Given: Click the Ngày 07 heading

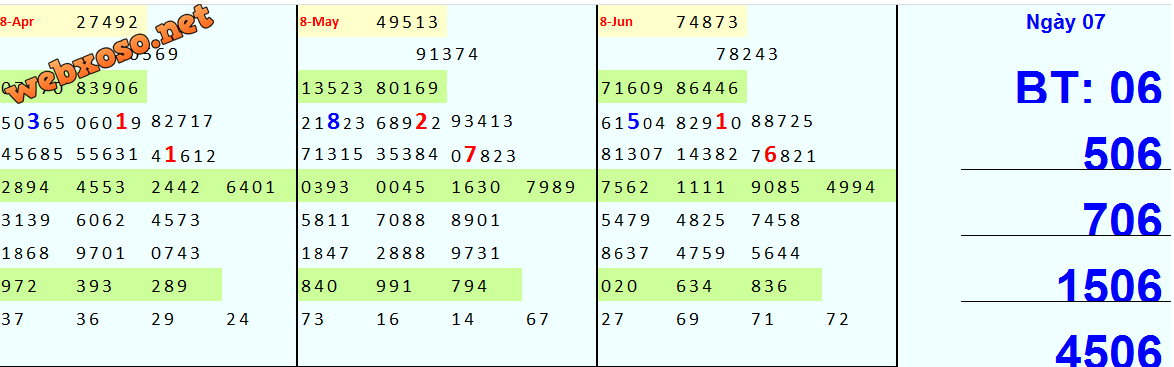Looking at the screenshot, I should [x=1065, y=22].
